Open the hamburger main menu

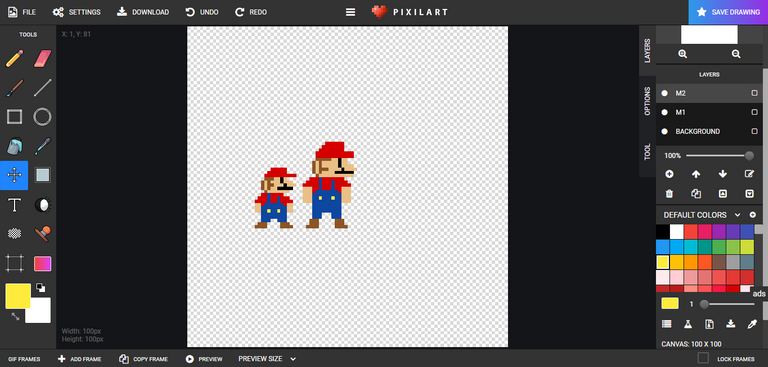pos(350,12)
